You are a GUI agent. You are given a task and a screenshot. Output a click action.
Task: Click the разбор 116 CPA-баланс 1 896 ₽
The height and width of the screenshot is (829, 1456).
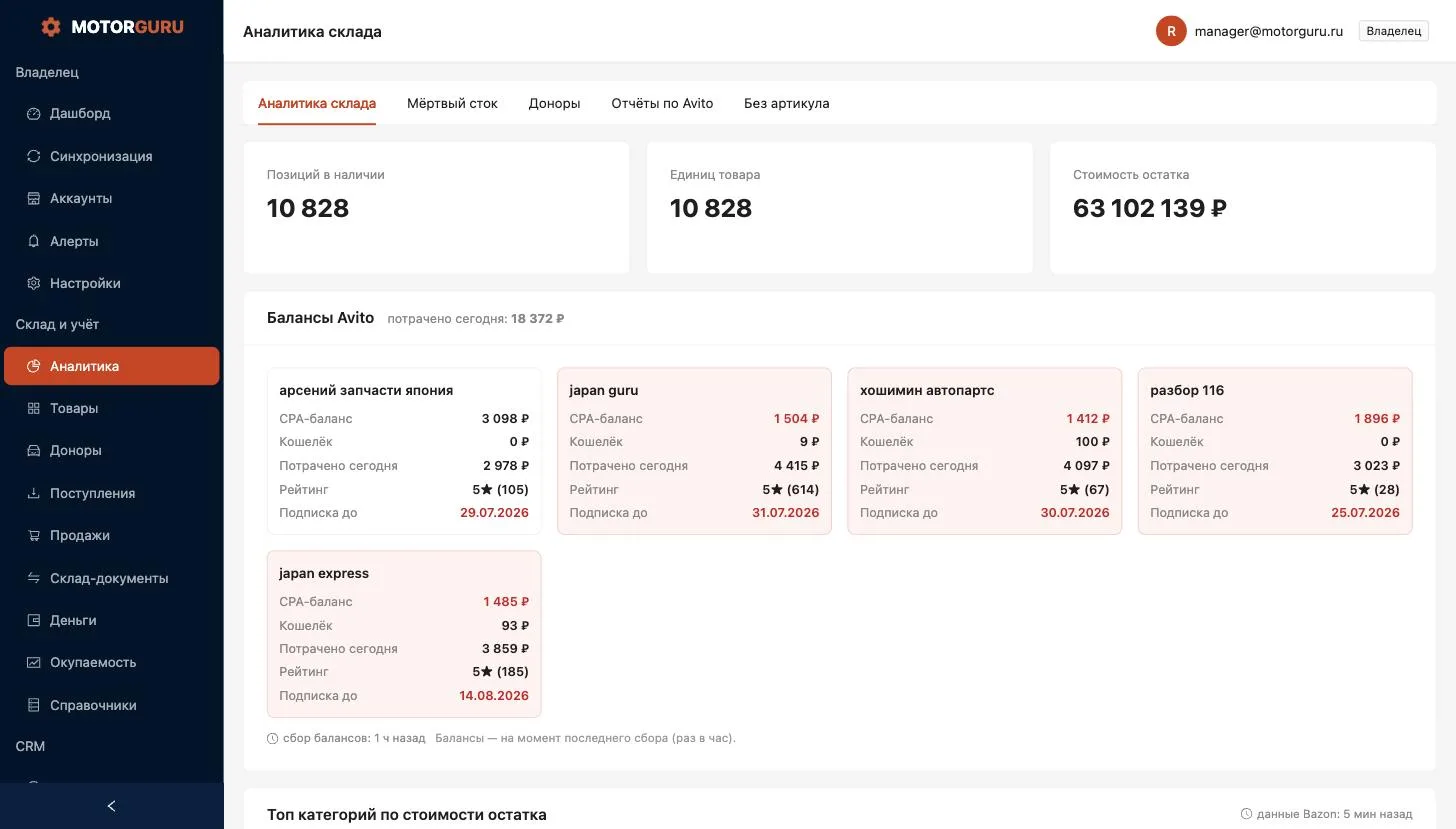pos(1377,419)
